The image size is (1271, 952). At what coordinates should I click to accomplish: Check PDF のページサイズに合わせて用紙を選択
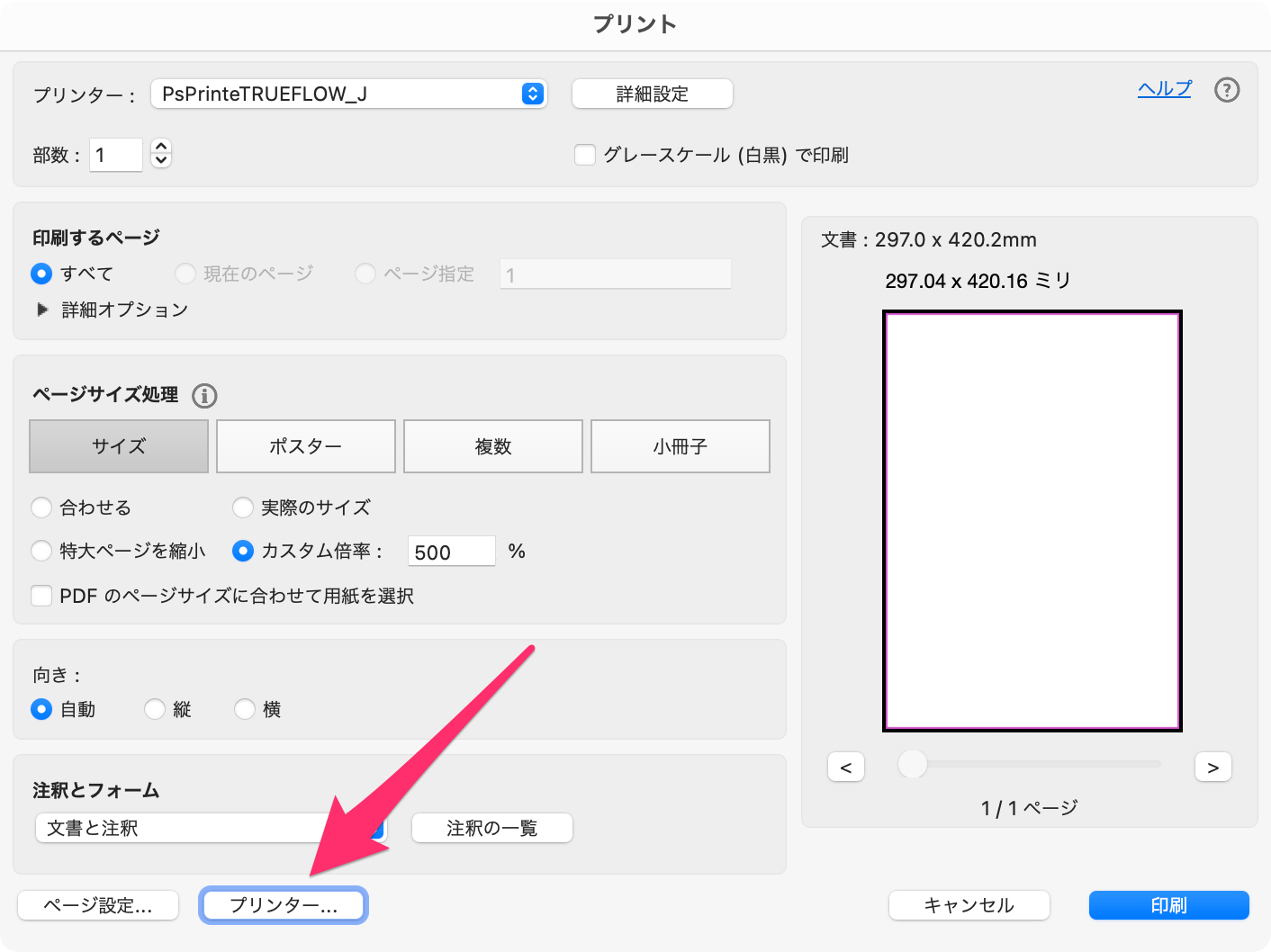[x=41, y=595]
